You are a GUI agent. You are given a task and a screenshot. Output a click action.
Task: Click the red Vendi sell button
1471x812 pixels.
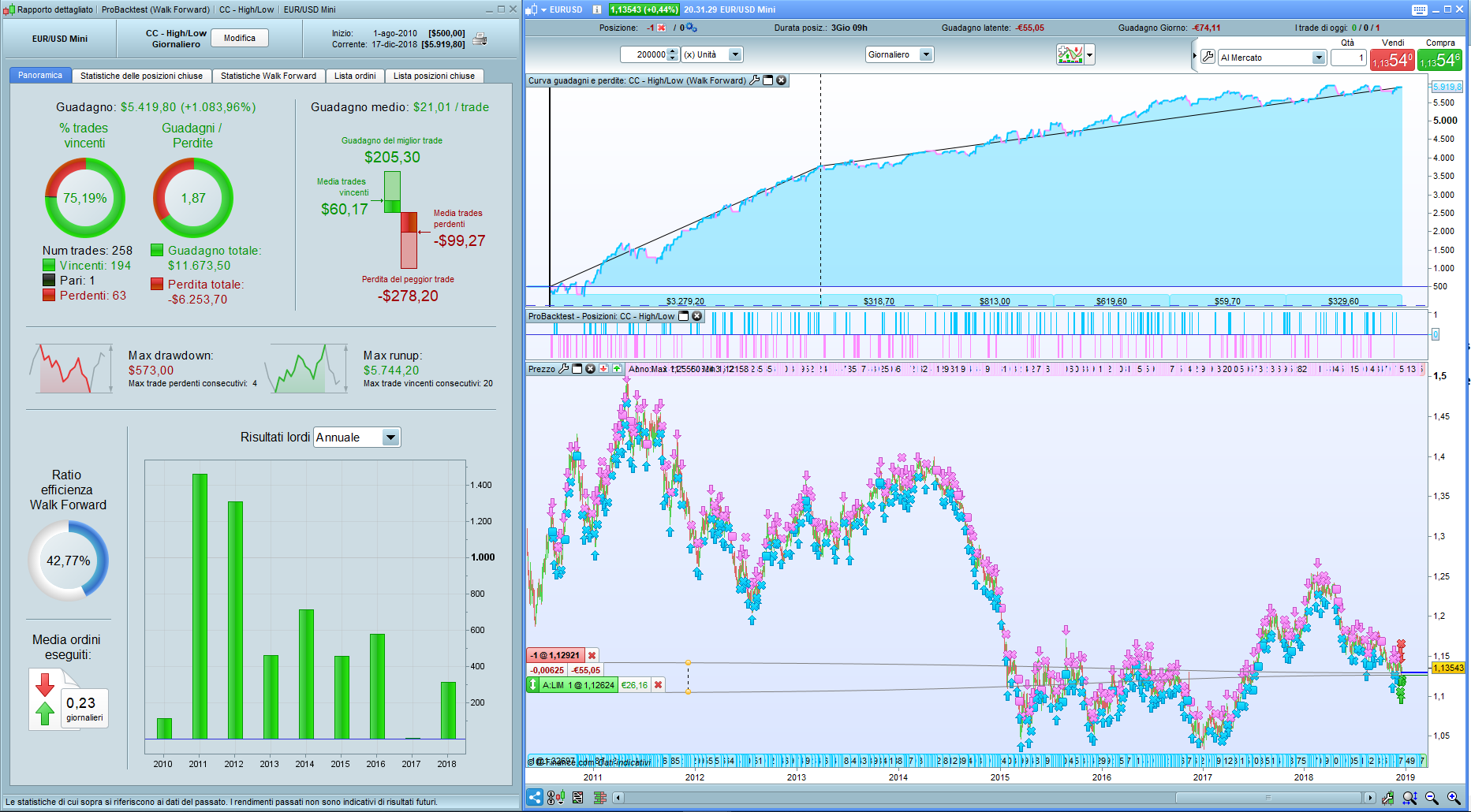point(1393,60)
